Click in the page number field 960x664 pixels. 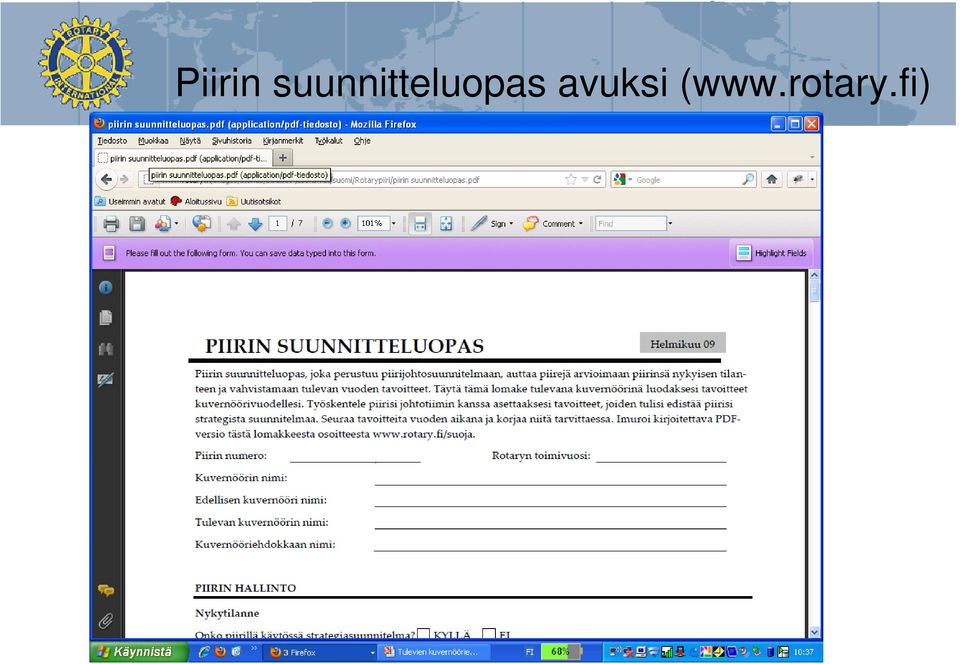click(277, 223)
